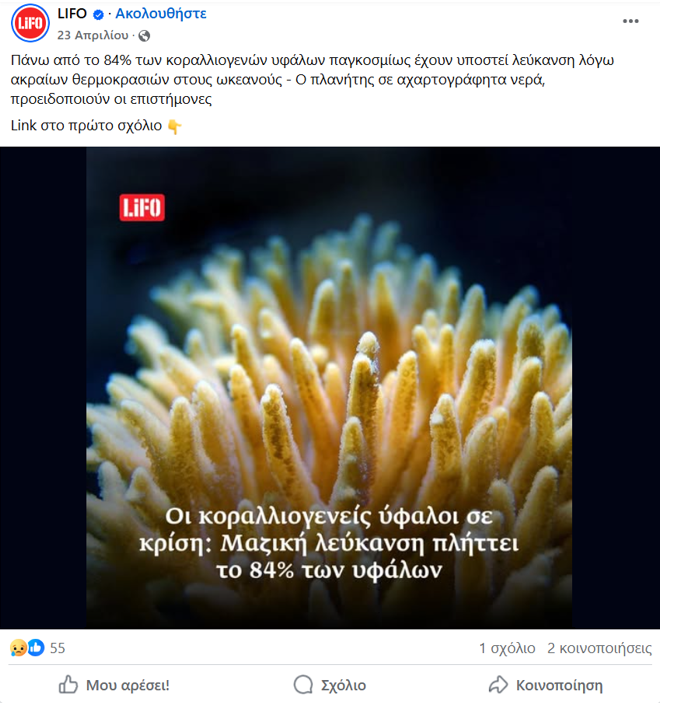Show who reacted via the 55 count
674x708 pixels.
(57, 648)
